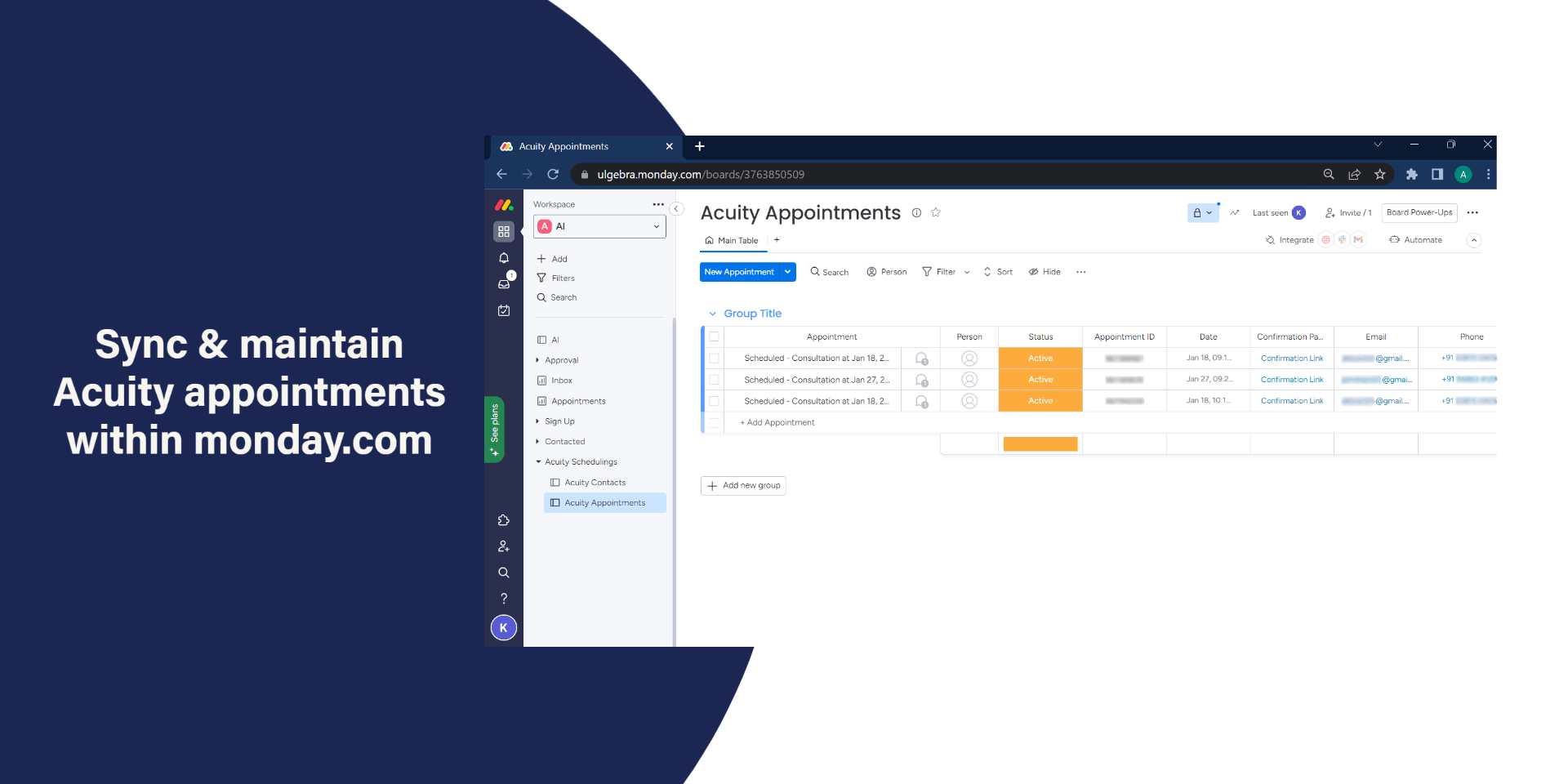Screen dimensions: 1568x784
Task: Select all items with header checkbox
Action: (x=715, y=336)
